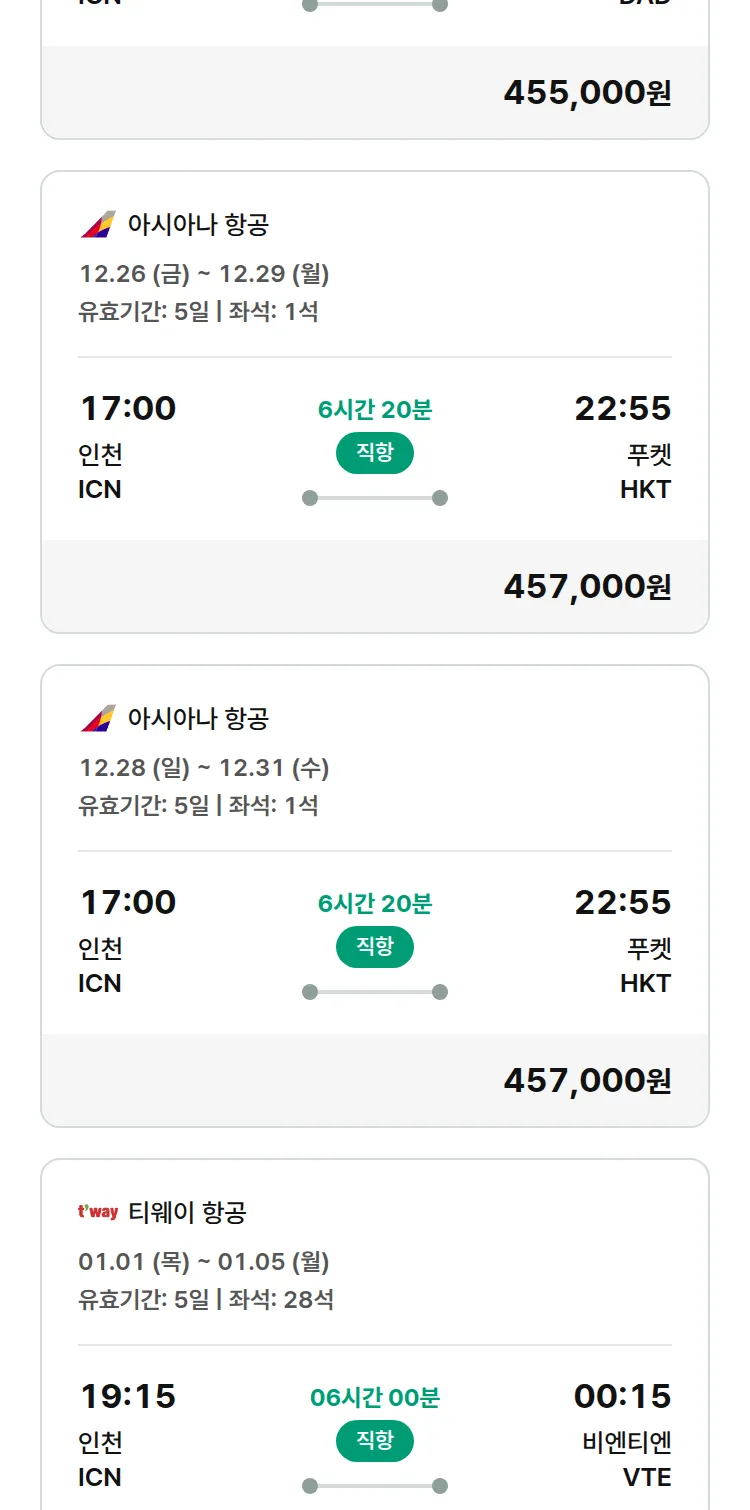Click the 01.01 (목) ~ 01.05 (월) date range
750x1510 pixels.
click(x=204, y=1262)
